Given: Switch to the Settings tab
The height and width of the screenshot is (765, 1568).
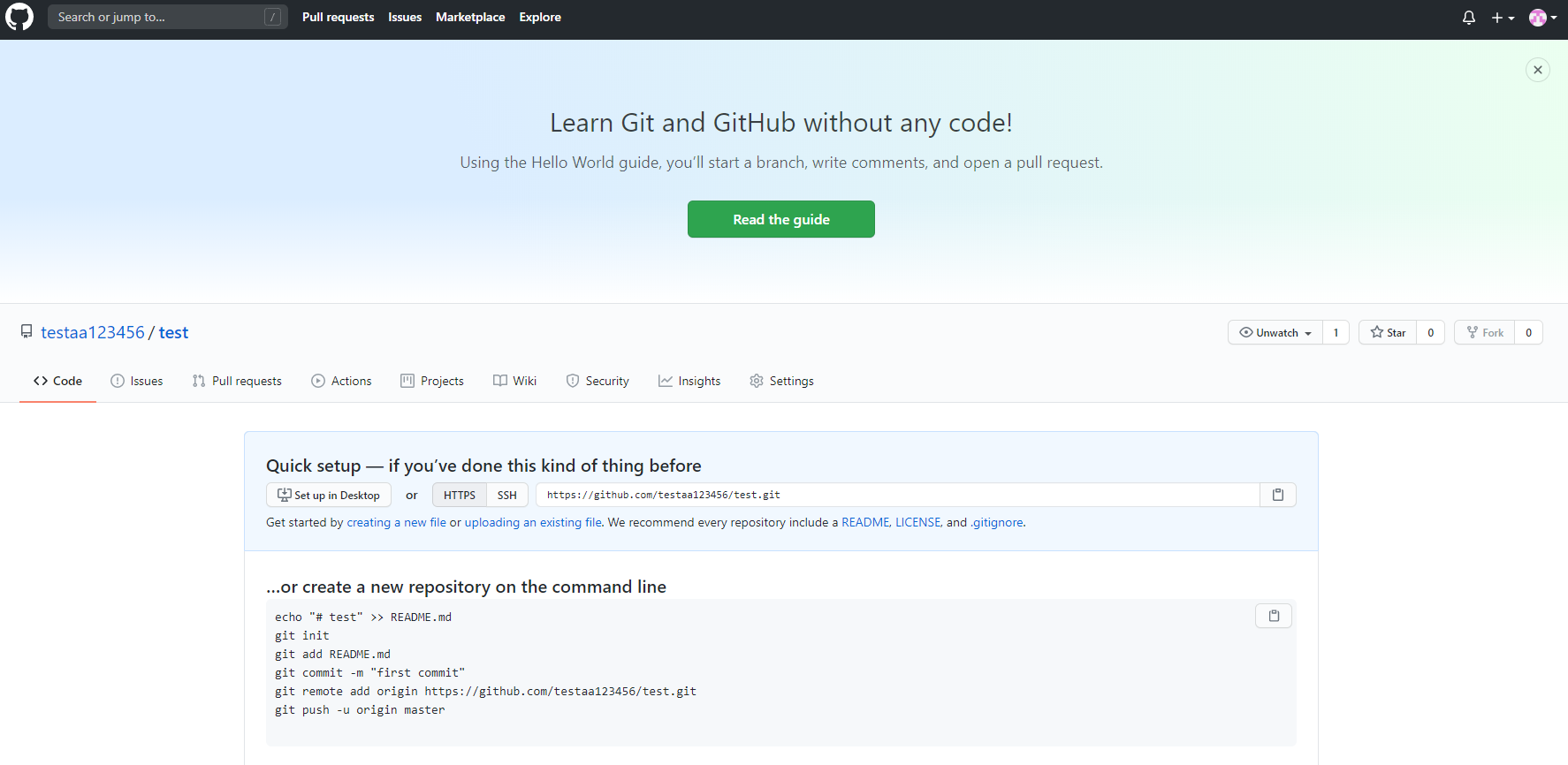Looking at the screenshot, I should coord(781,381).
